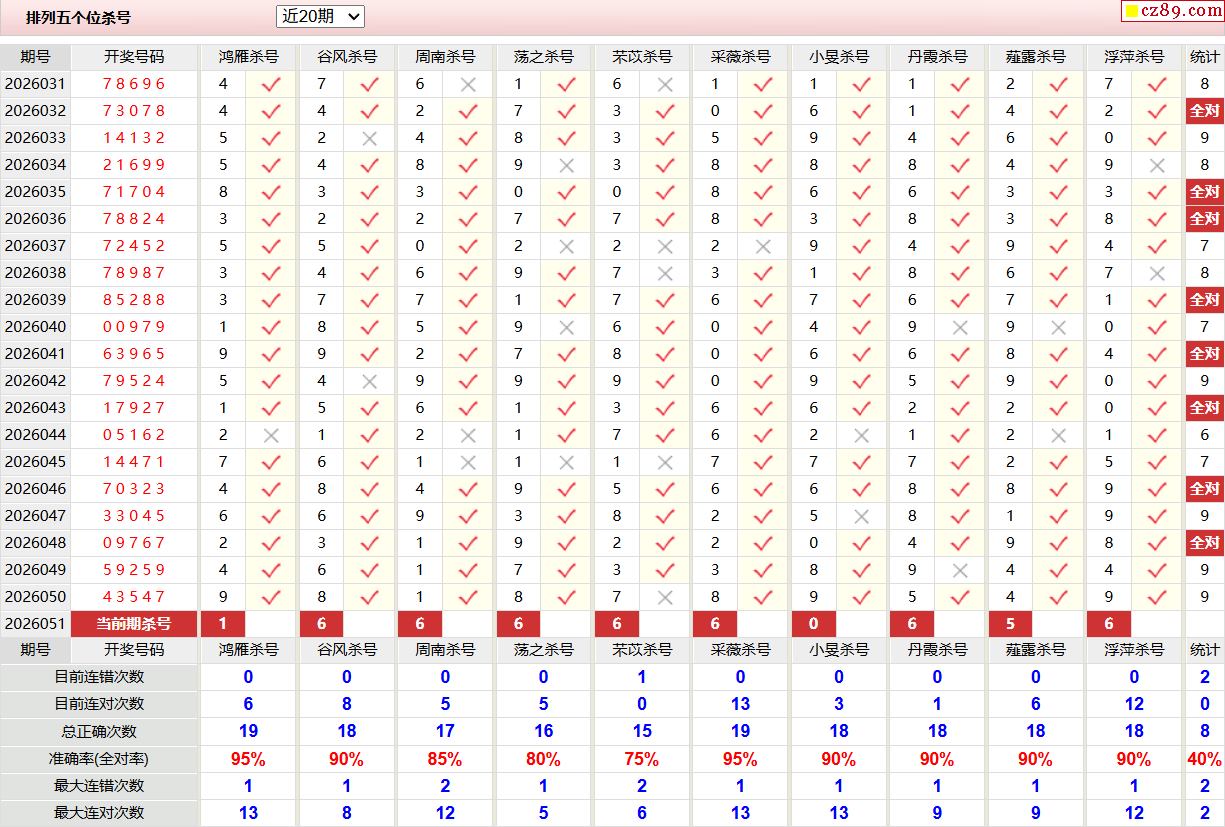Click the check mark for 鸿雁杀号 in row 2026031
Screen dimensions: 1225x827
271,85
